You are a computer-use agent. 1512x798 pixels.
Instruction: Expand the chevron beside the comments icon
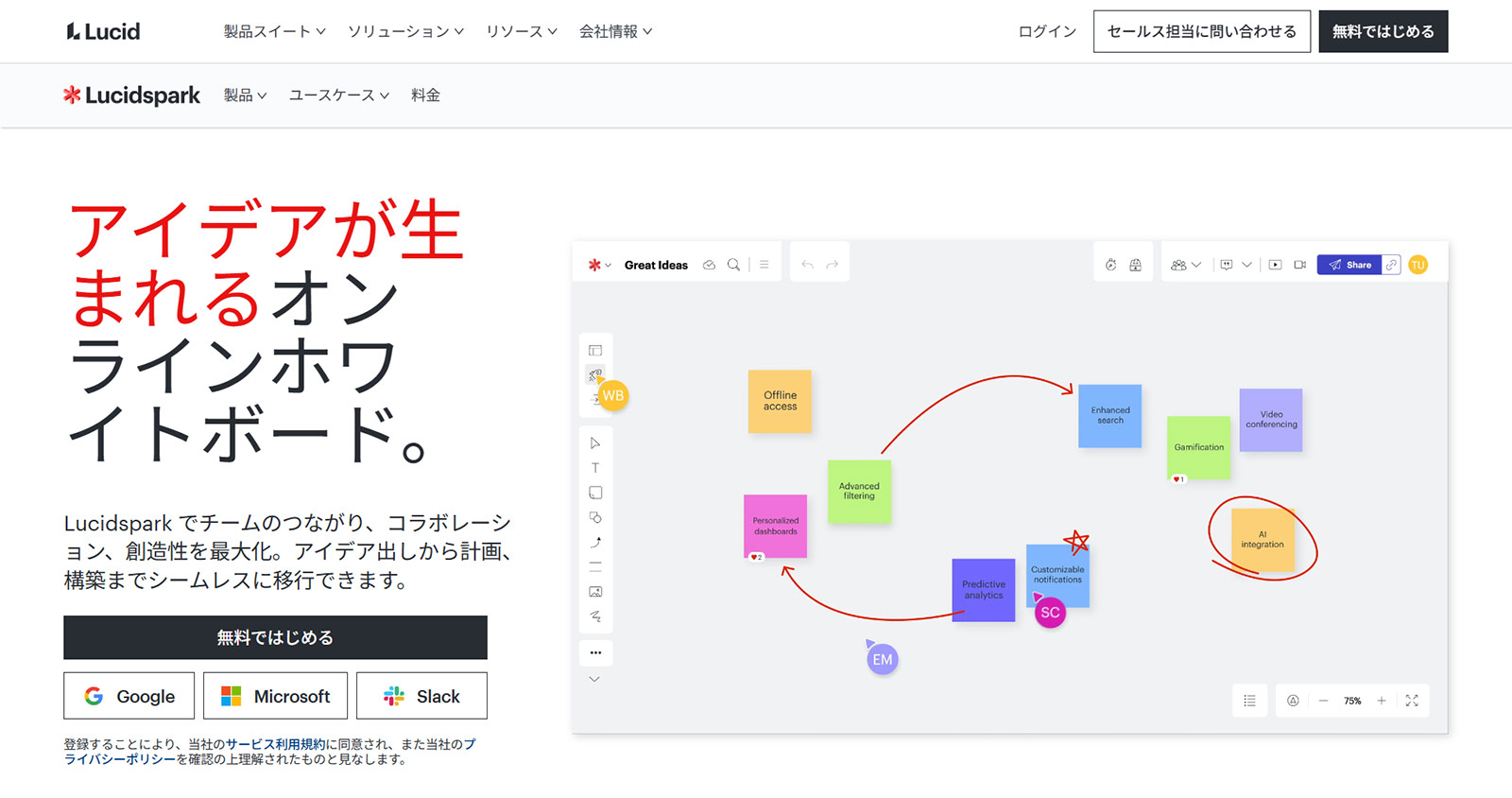[1246, 265]
